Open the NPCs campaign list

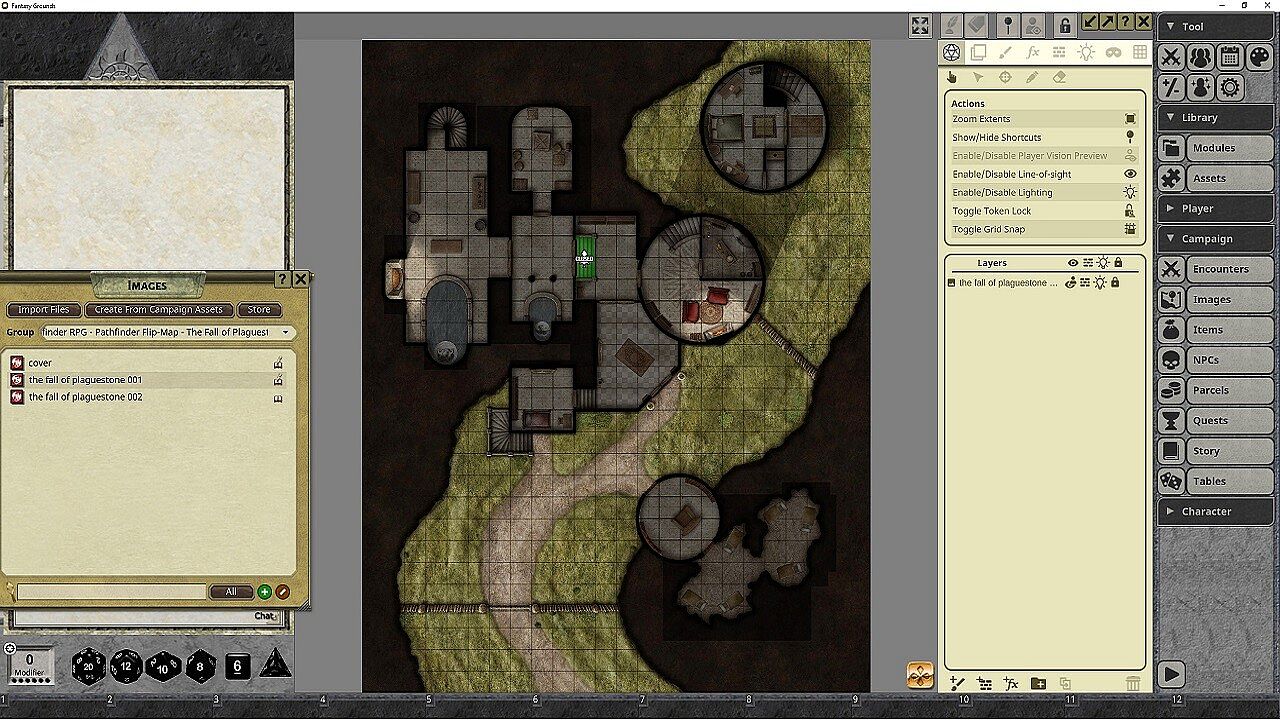tap(1215, 360)
